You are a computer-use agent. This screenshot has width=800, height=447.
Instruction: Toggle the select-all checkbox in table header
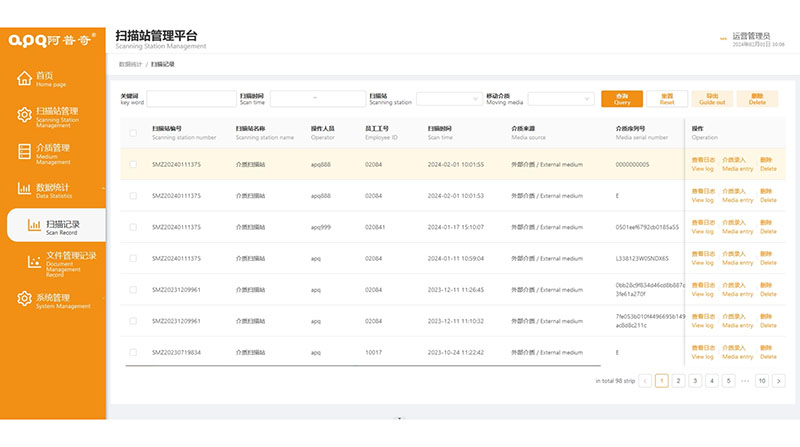[x=133, y=133]
